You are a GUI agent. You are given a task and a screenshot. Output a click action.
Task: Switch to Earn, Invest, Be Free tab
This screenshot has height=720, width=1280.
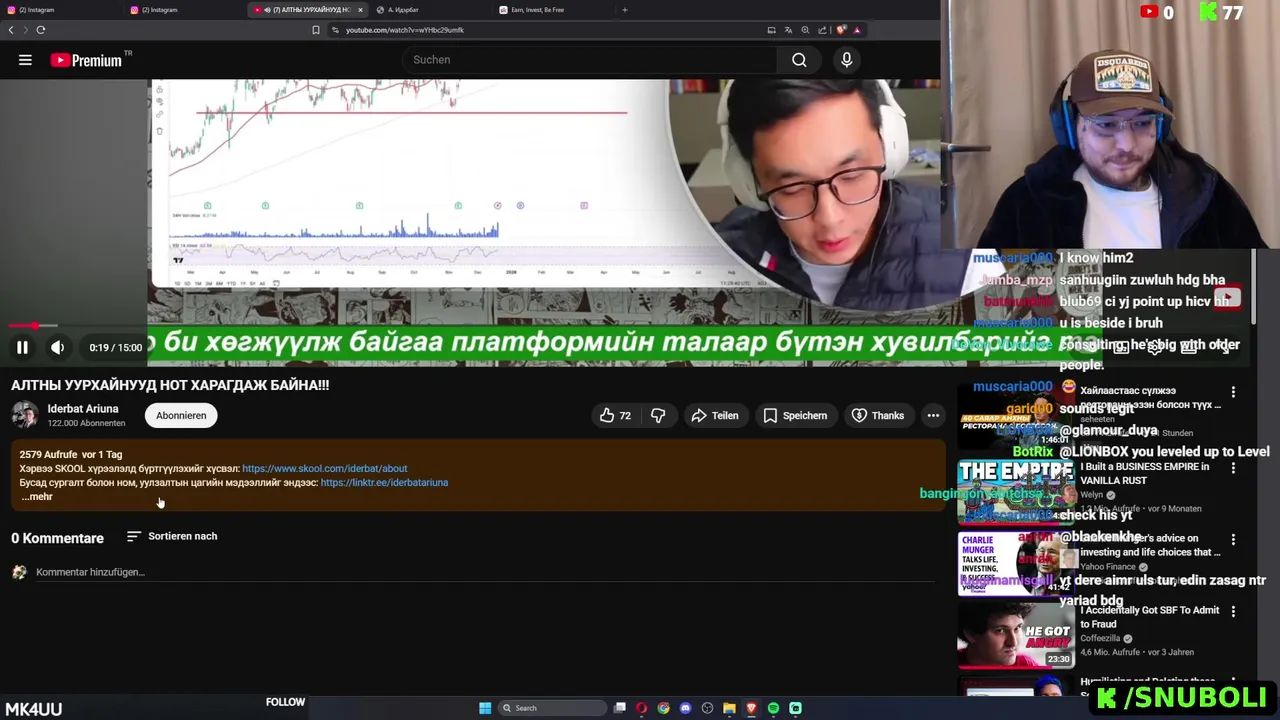coord(555,10)
